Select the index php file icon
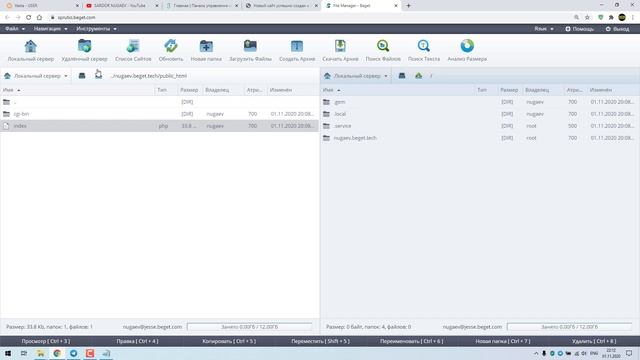Screen dimensions: 640x360 point(6,126)
